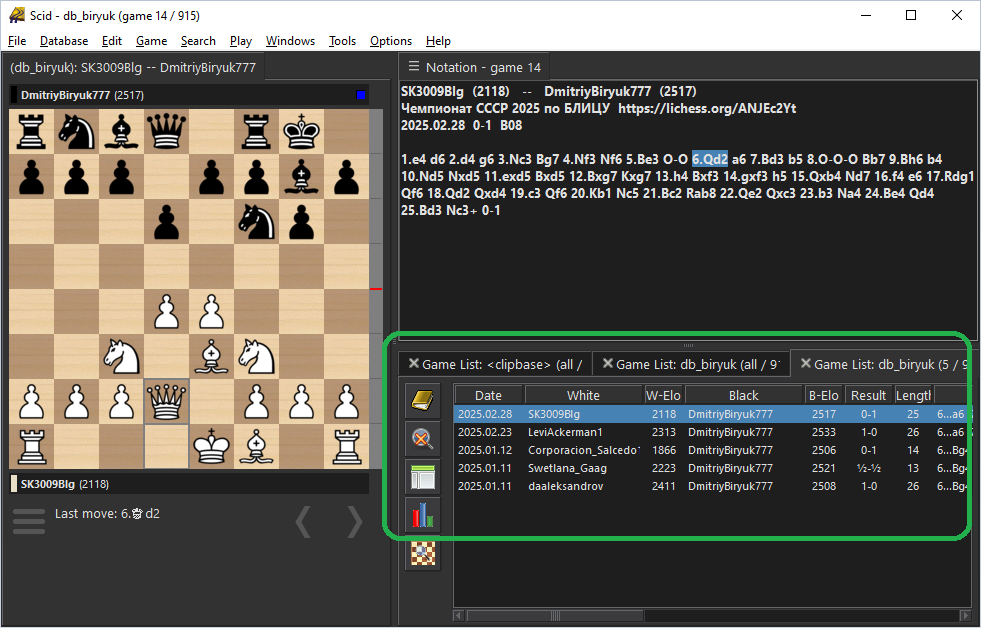This screenshot has height=628, width=981.
Task: Select the board tab SK3009Blg -- DmitriyBiryuk777
Action: 133,68
